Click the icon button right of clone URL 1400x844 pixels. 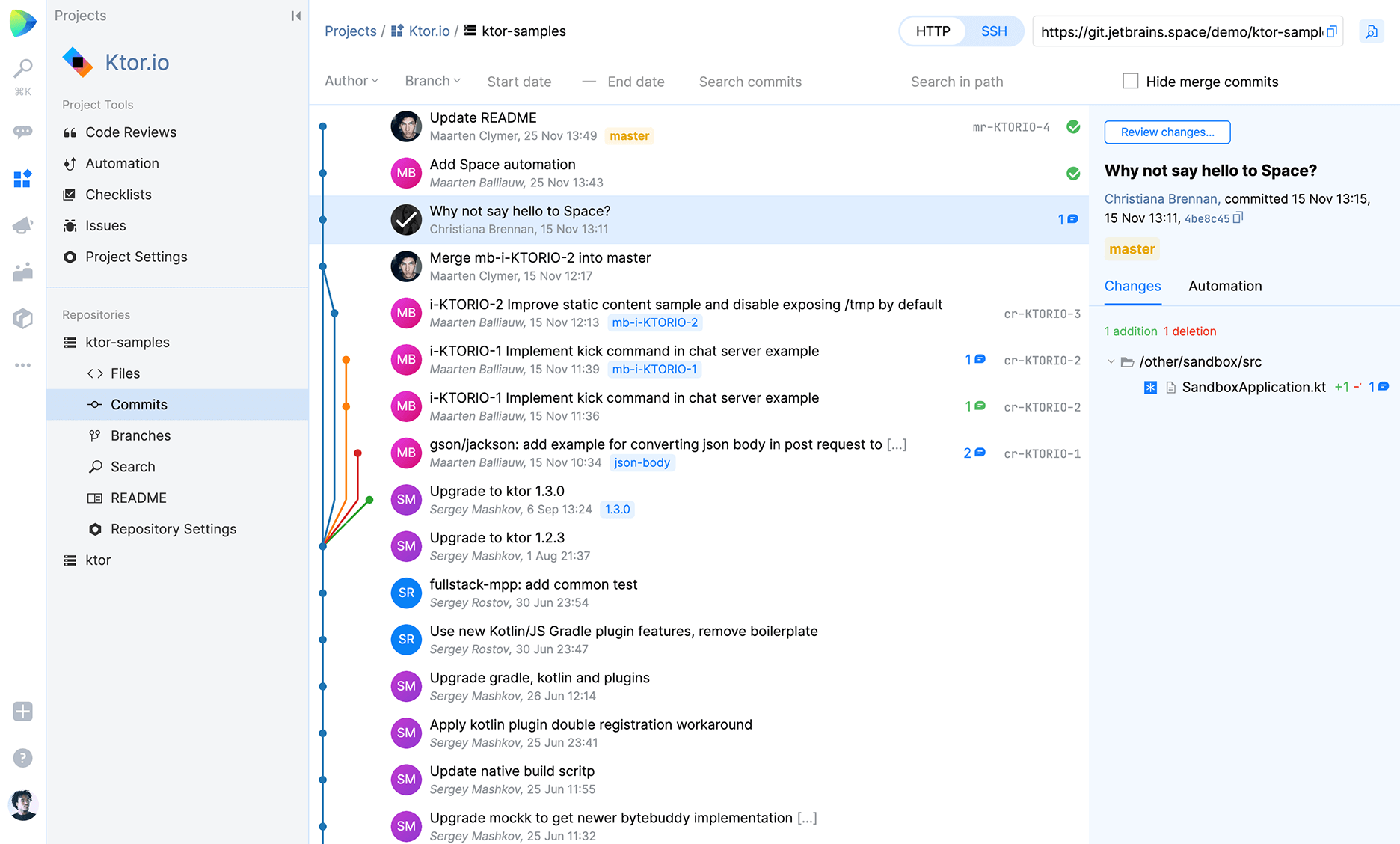click(x=1372, y=31)
